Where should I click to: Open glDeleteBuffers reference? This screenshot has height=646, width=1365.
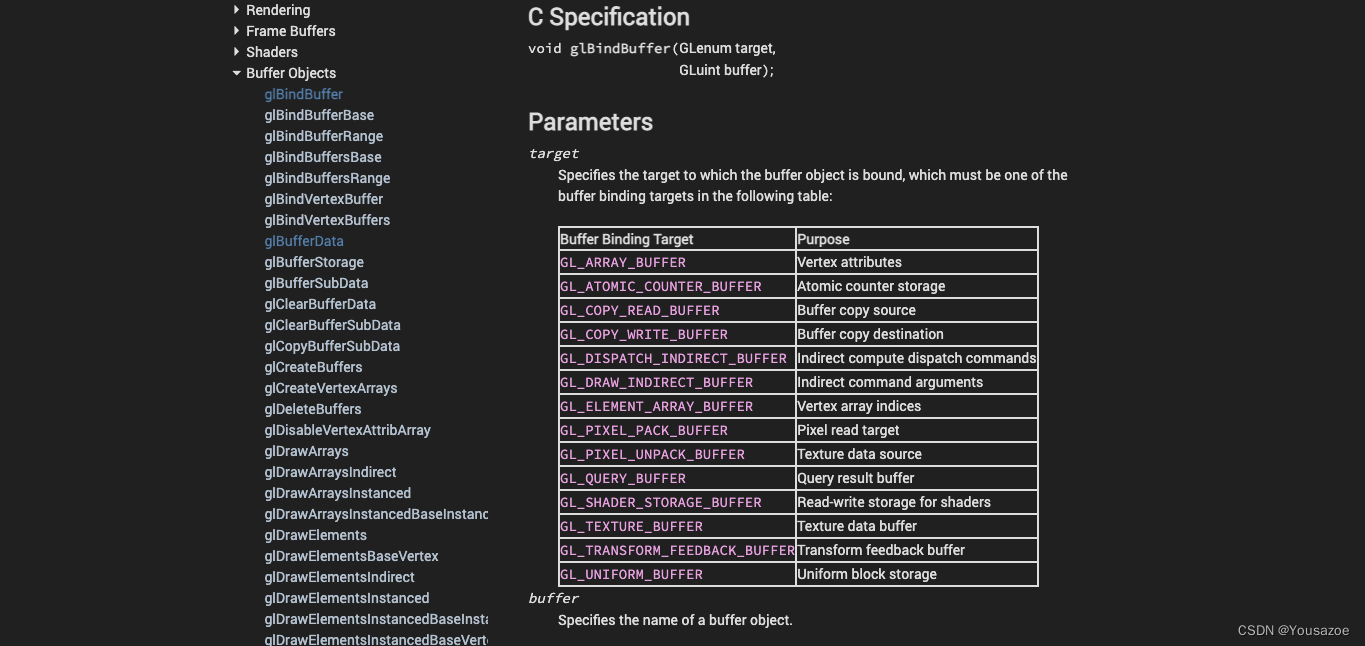(x=313, y=409)
